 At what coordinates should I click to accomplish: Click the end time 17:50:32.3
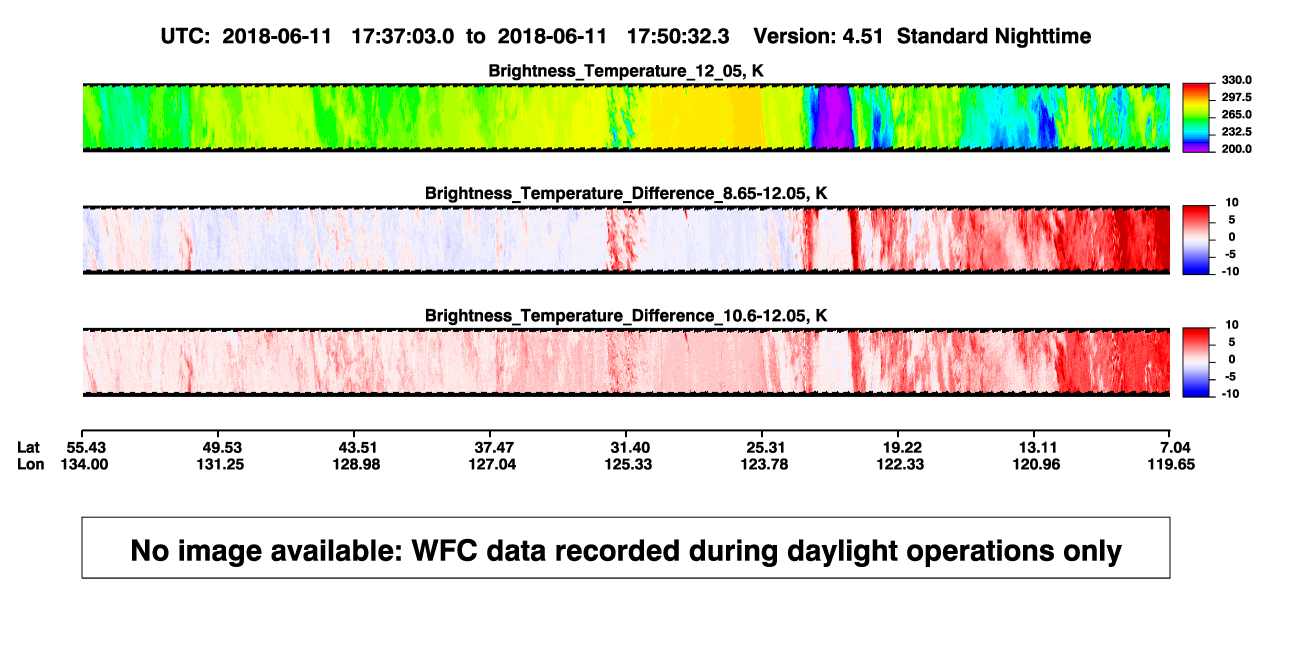[678, 36]
